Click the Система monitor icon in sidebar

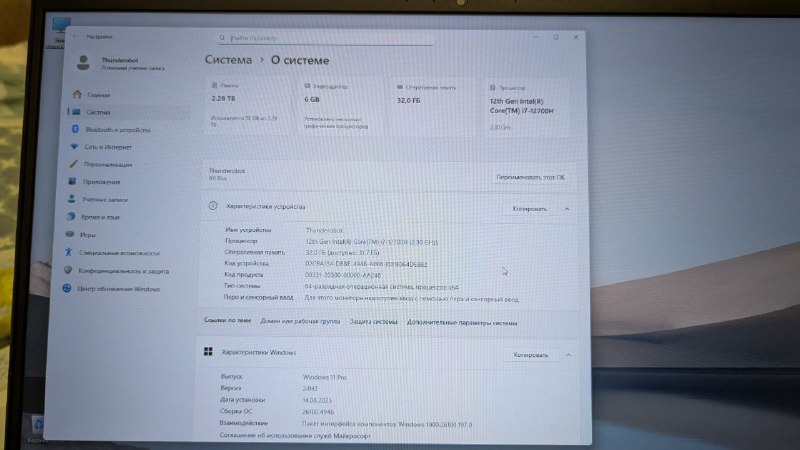coord(77,112)
